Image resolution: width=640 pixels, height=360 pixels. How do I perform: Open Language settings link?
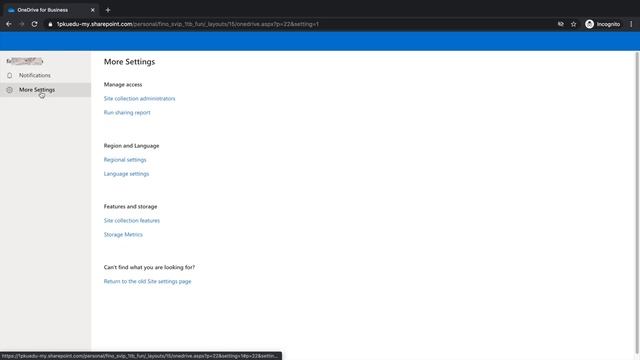point(127,174)
